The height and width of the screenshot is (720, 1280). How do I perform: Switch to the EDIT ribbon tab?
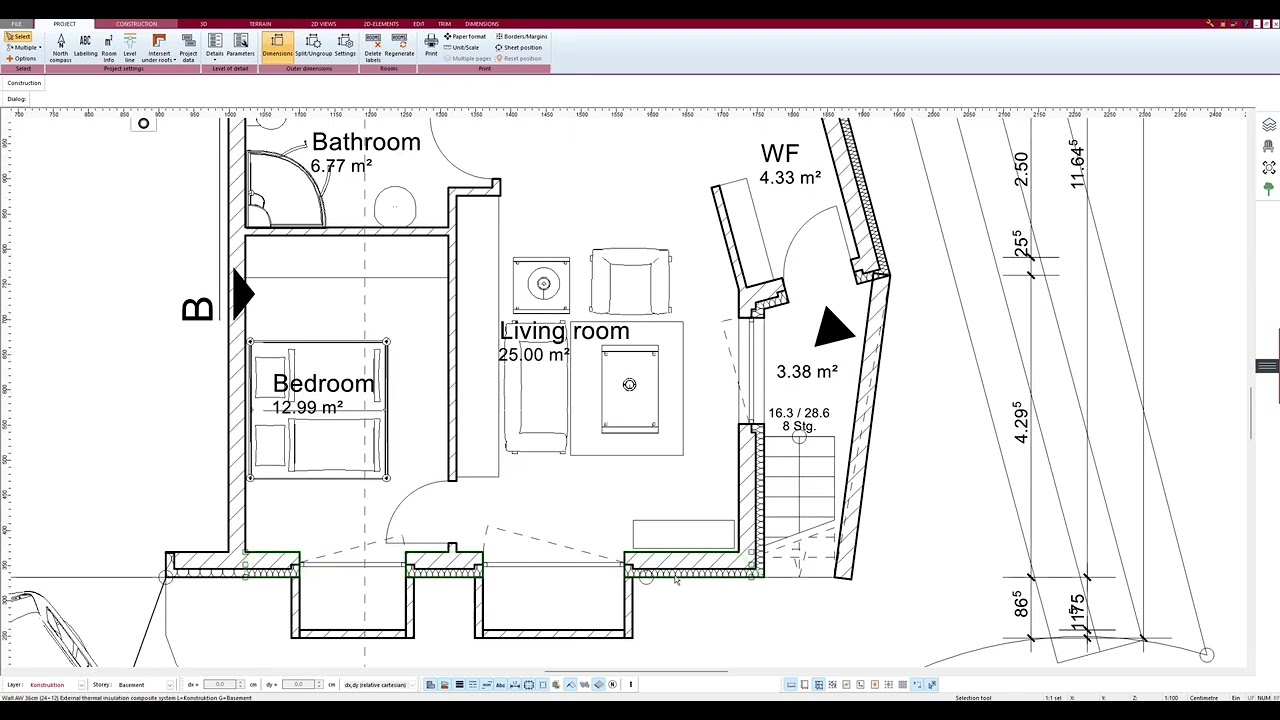pos(419,24)
